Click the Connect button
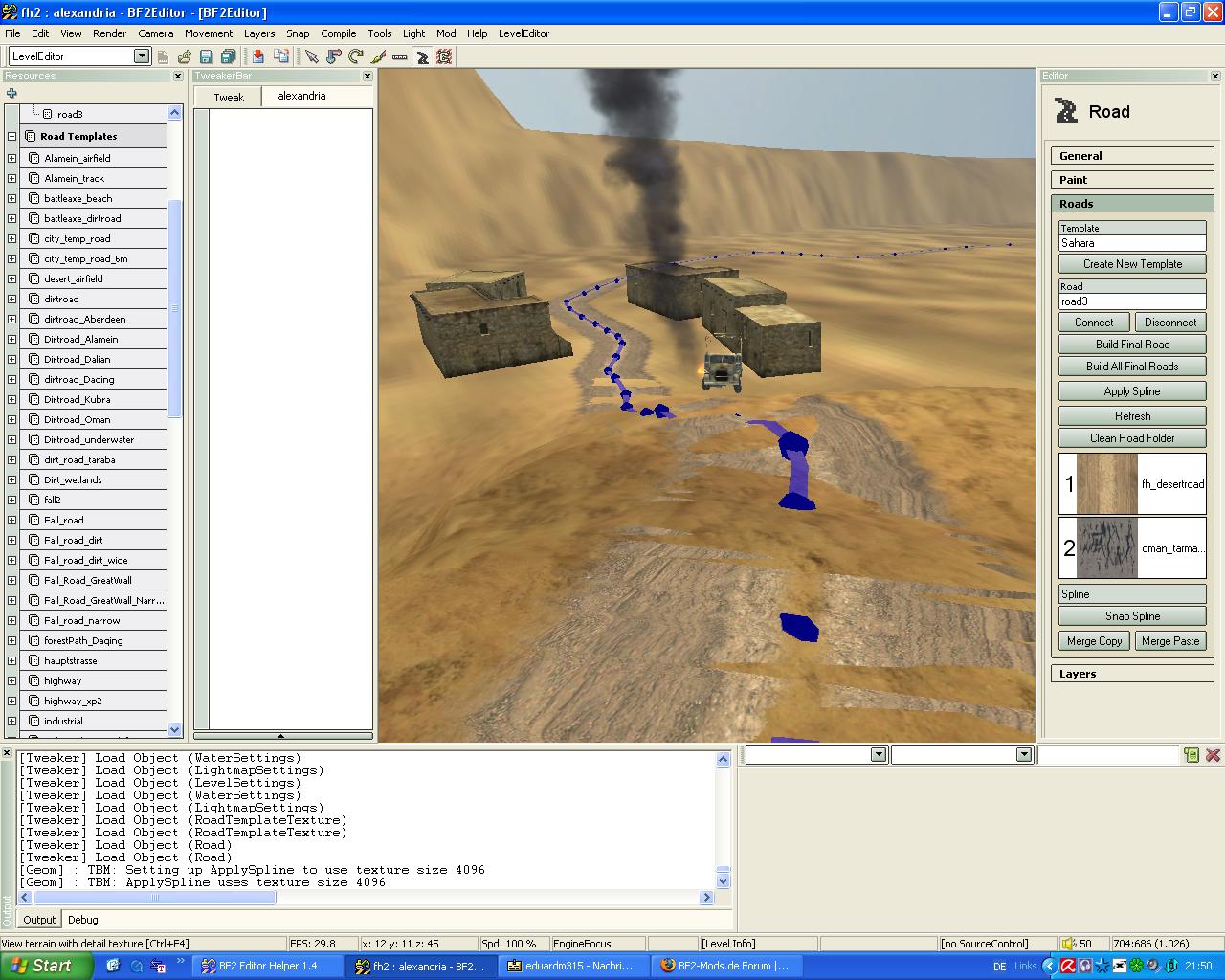This screenshot has height=980, width=1225. tap(1094, 323)
